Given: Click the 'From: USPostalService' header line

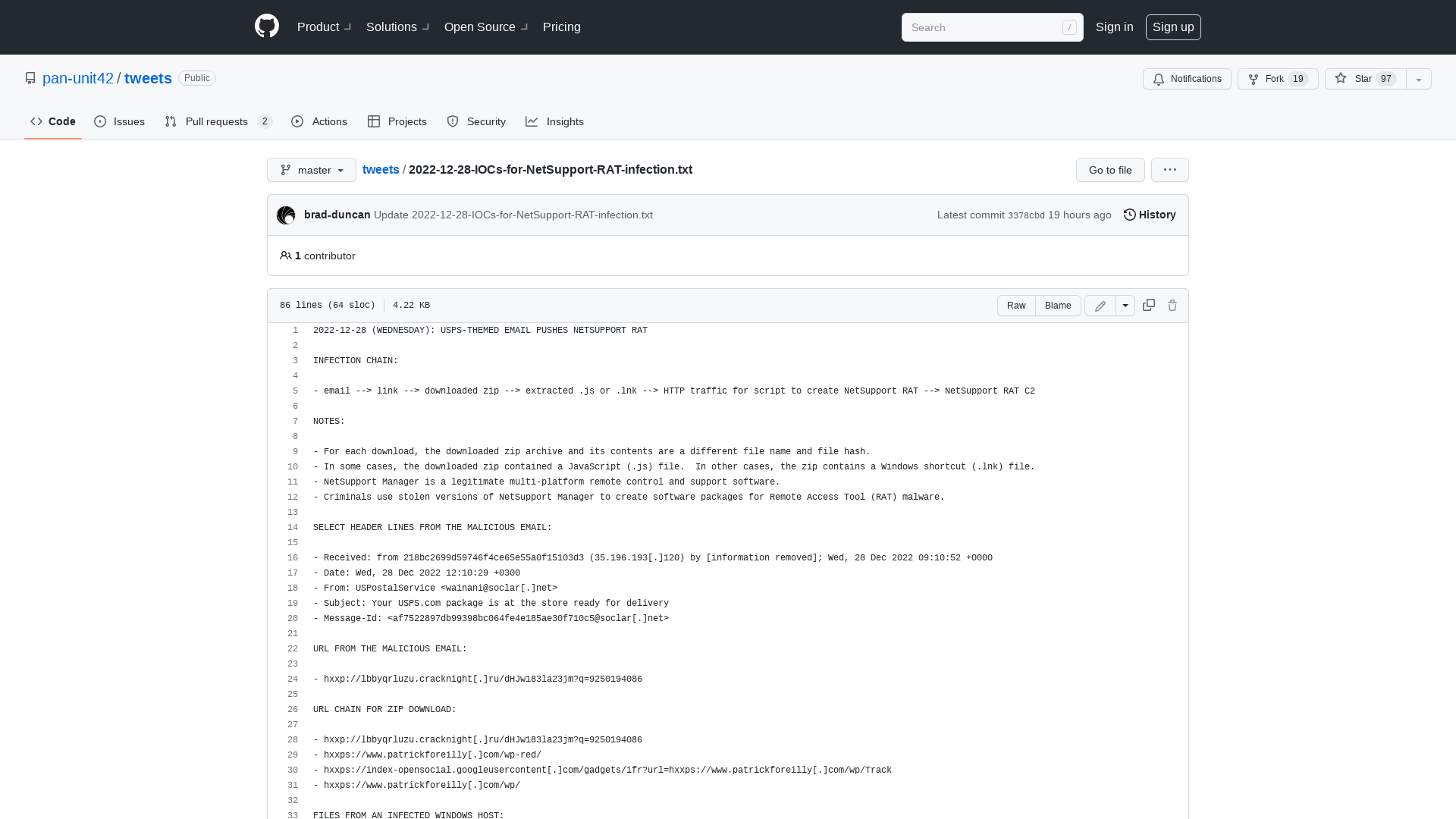Looking at the screenshot, I should [435, 588].
